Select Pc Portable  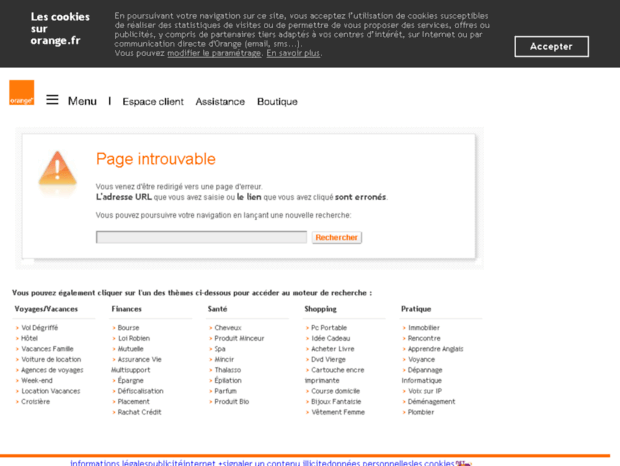click(x=329, y=328)
